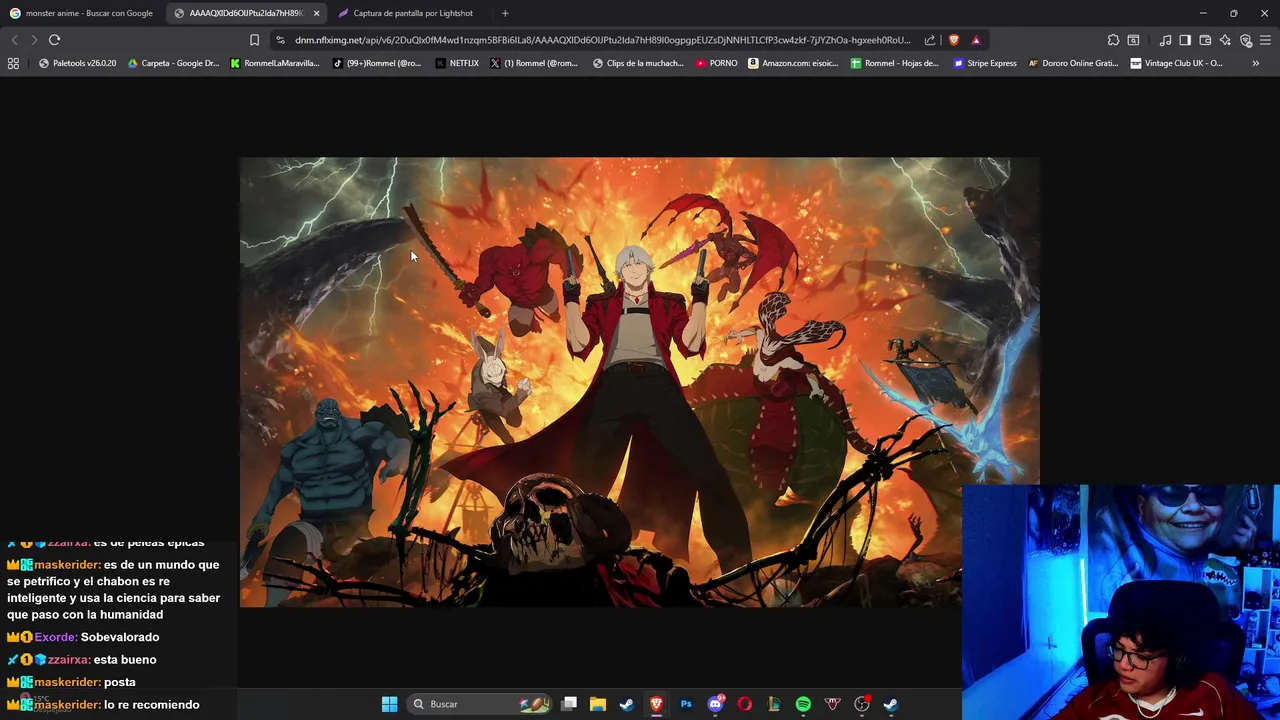Toggle the browser sidebar panel
Viewport: 1280px width, 720px height.
point(1185,40)
